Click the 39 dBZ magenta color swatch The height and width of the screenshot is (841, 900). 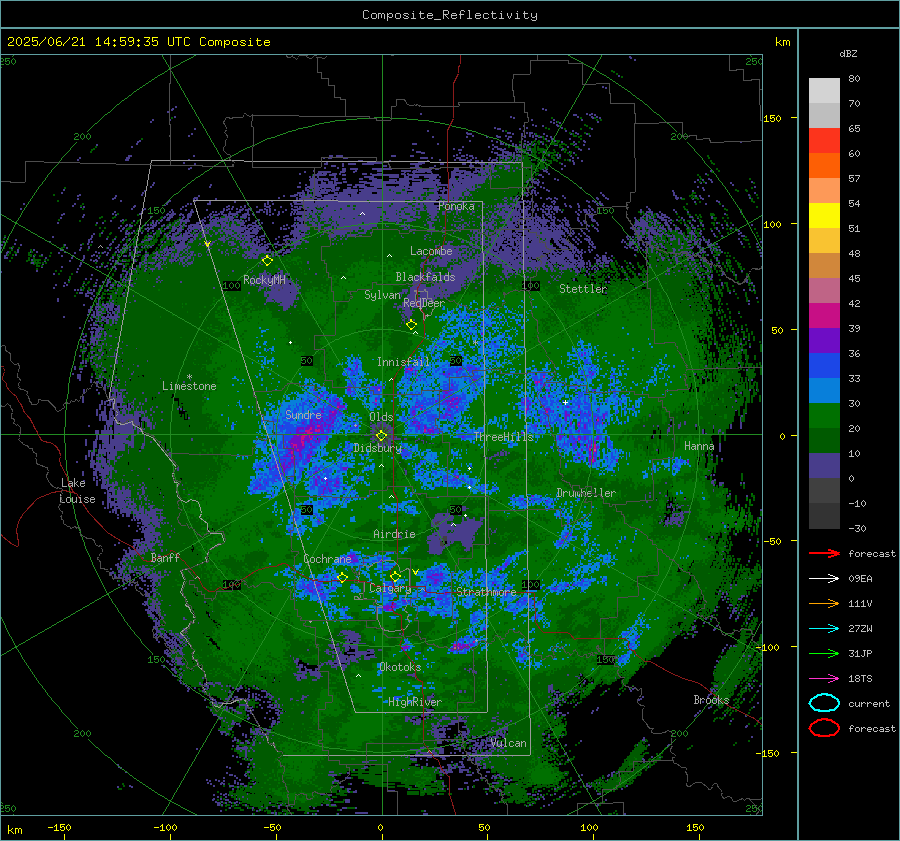point(824,315)
